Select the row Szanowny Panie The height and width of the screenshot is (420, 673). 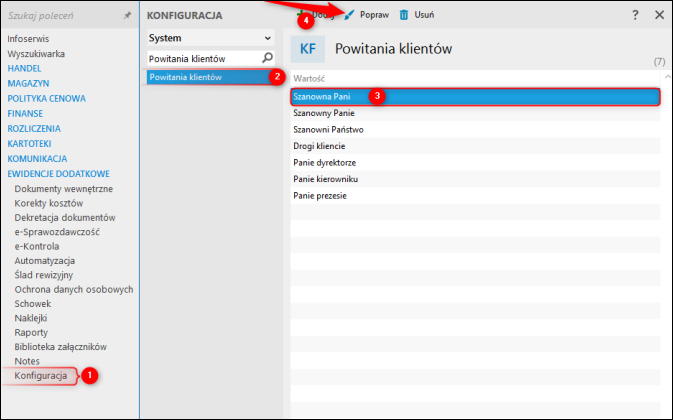(x=475, y=113)
